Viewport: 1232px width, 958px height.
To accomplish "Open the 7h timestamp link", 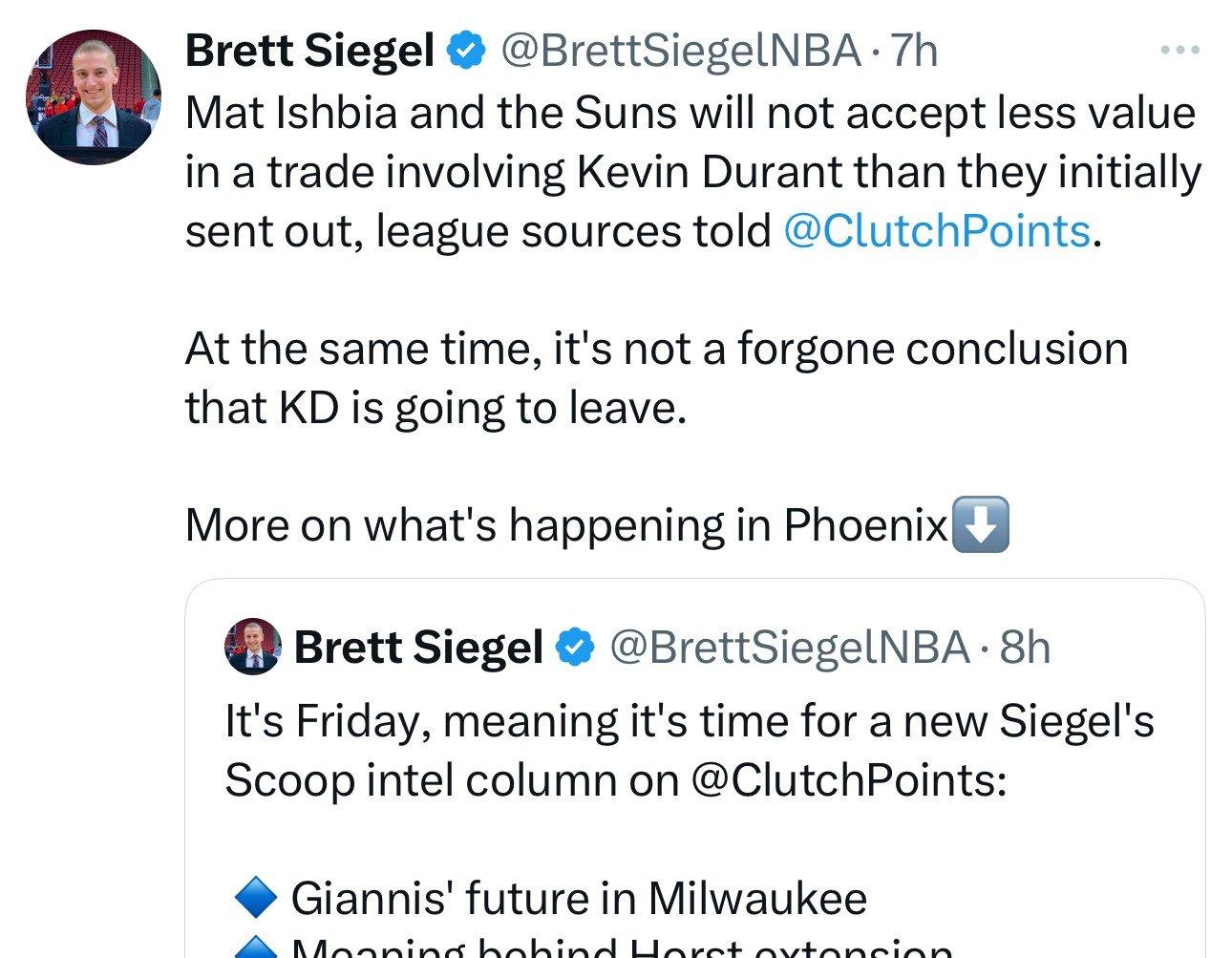I will [914, 51].
